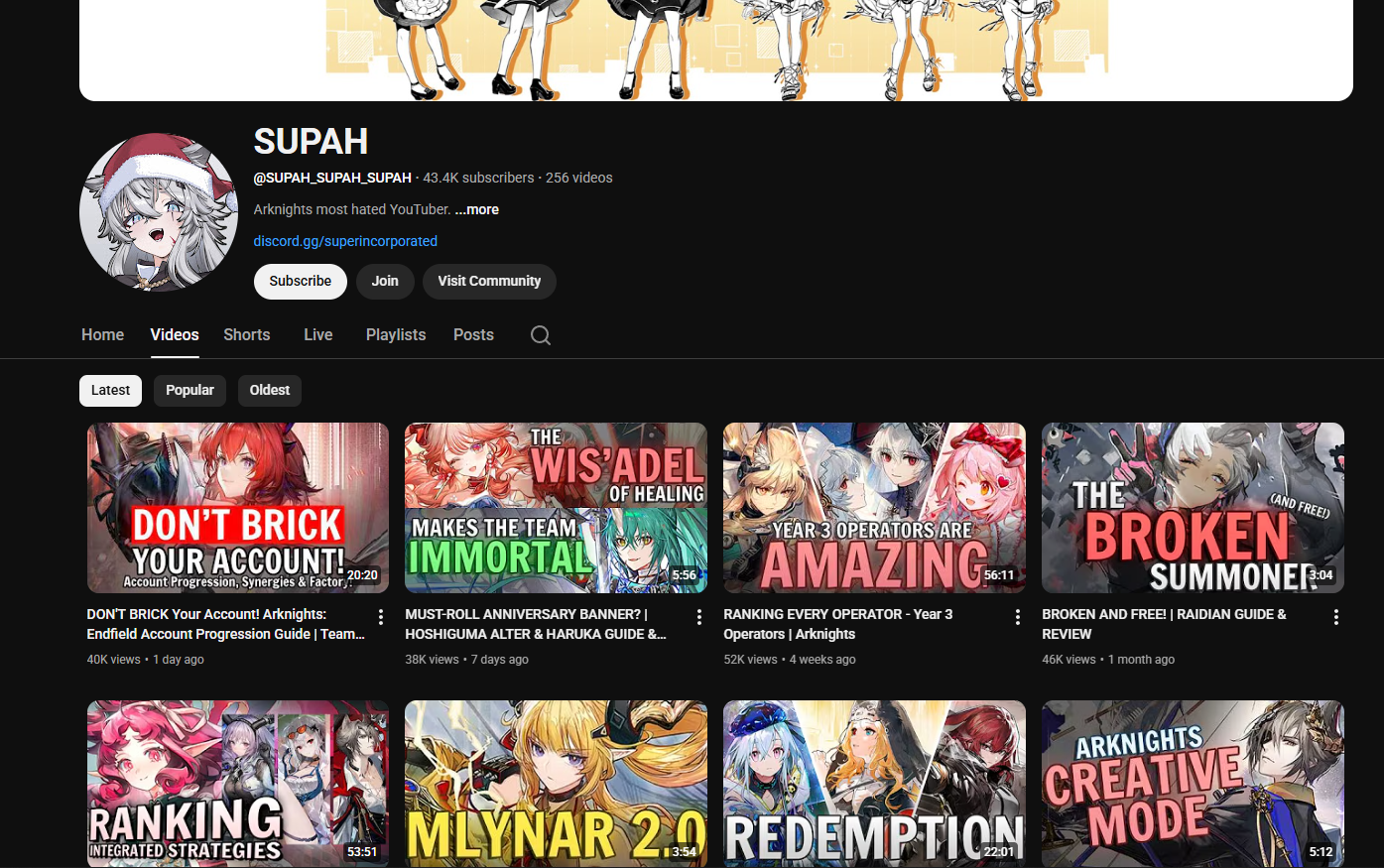Subscribe to the SUPAH channel
Image resolution: width=1384 pixels, height=868 pixels.
click(x=301, y=282)
